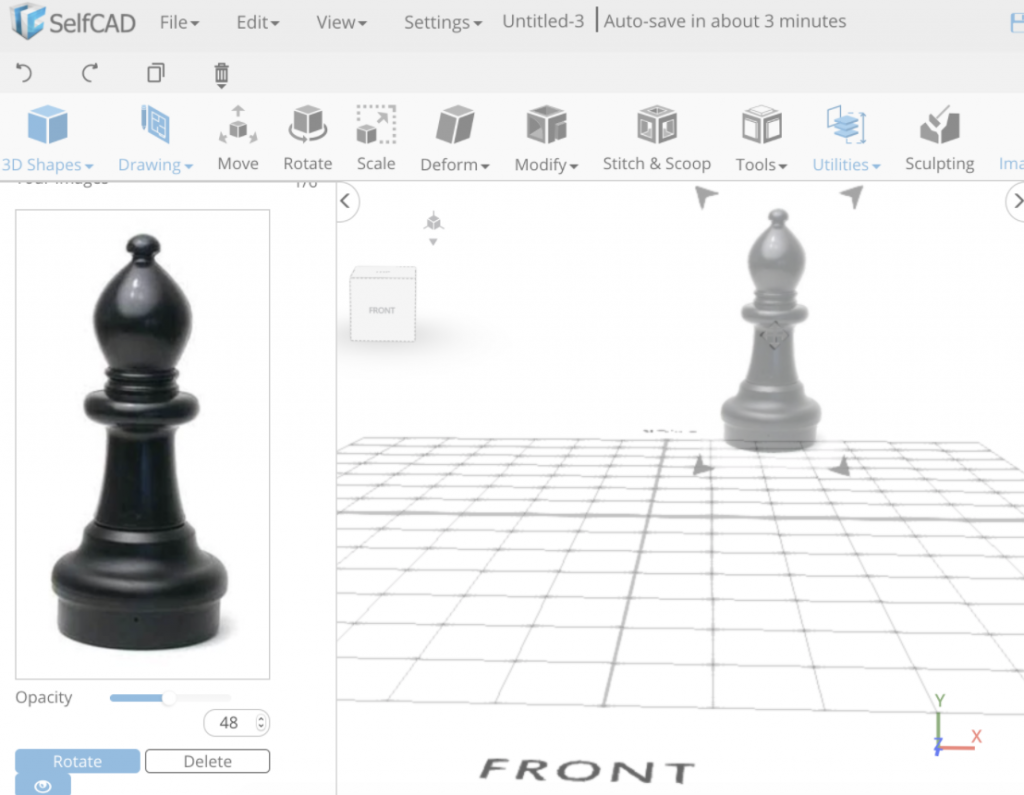This screenshot has height=795, width=1024.
Task: Select the Rotate tool in the toolbar
Action: 307,137
